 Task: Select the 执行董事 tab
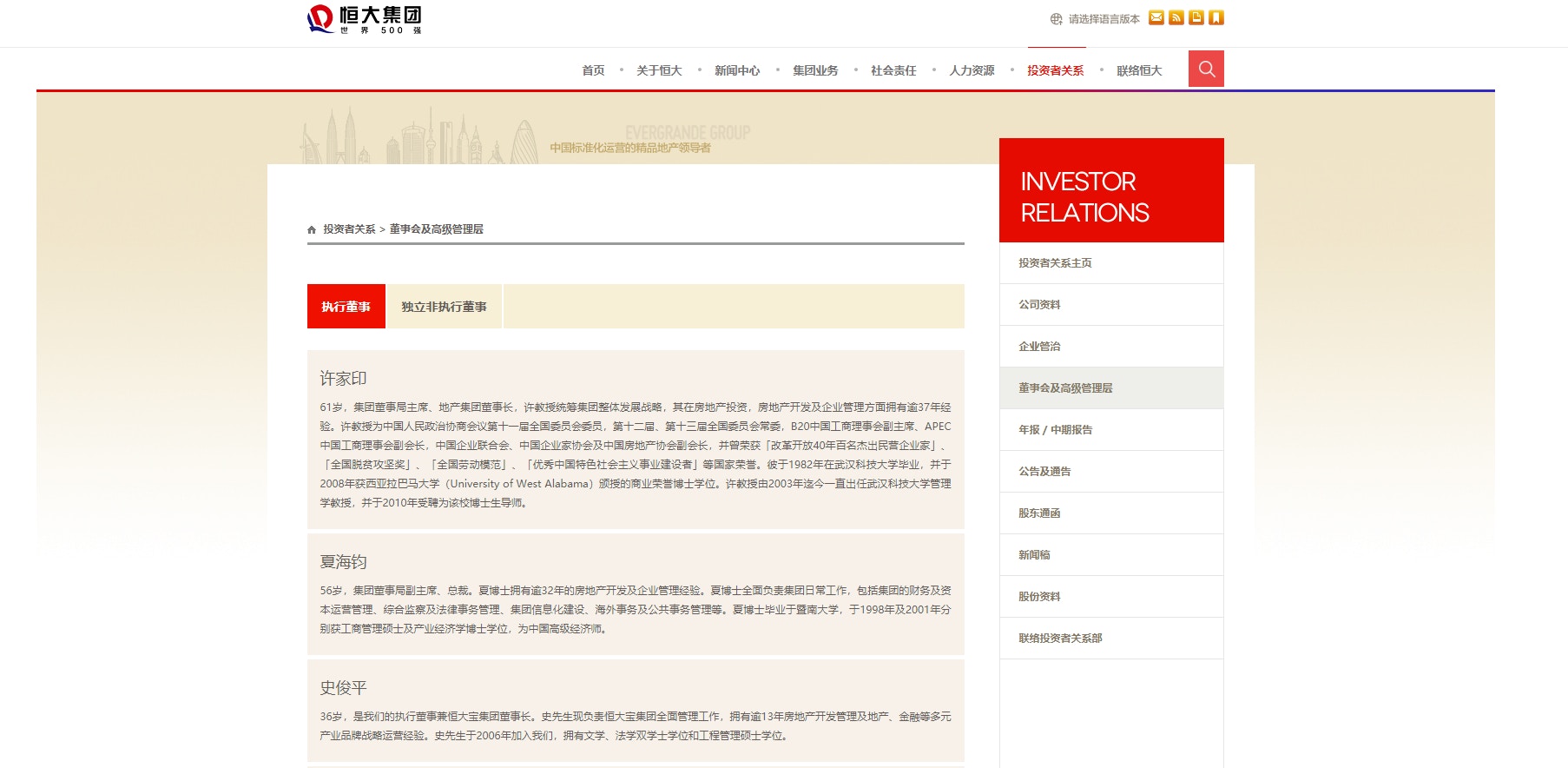[x=346, y=307]
